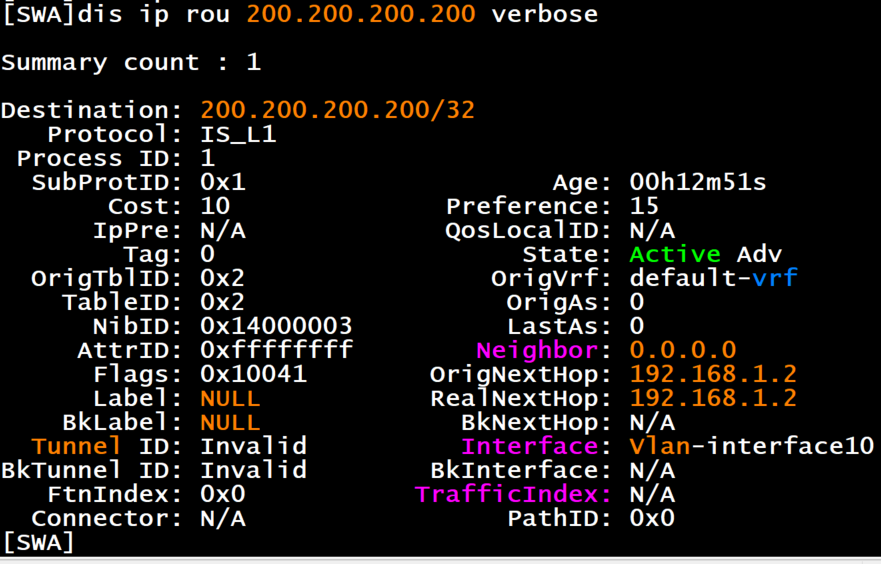Click the LastAs value 0
The image size is (881, 564).
(637, 326)
